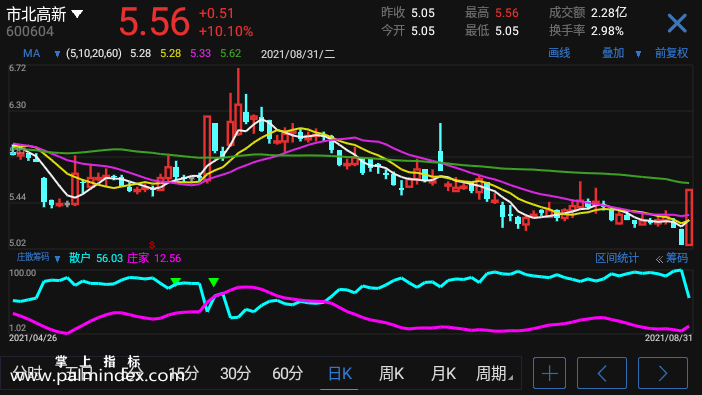Click the yellow MA10 value 5.28
The width and height of the screenshot is (702, 395).
pyautogui.click(x=171, y=54)
